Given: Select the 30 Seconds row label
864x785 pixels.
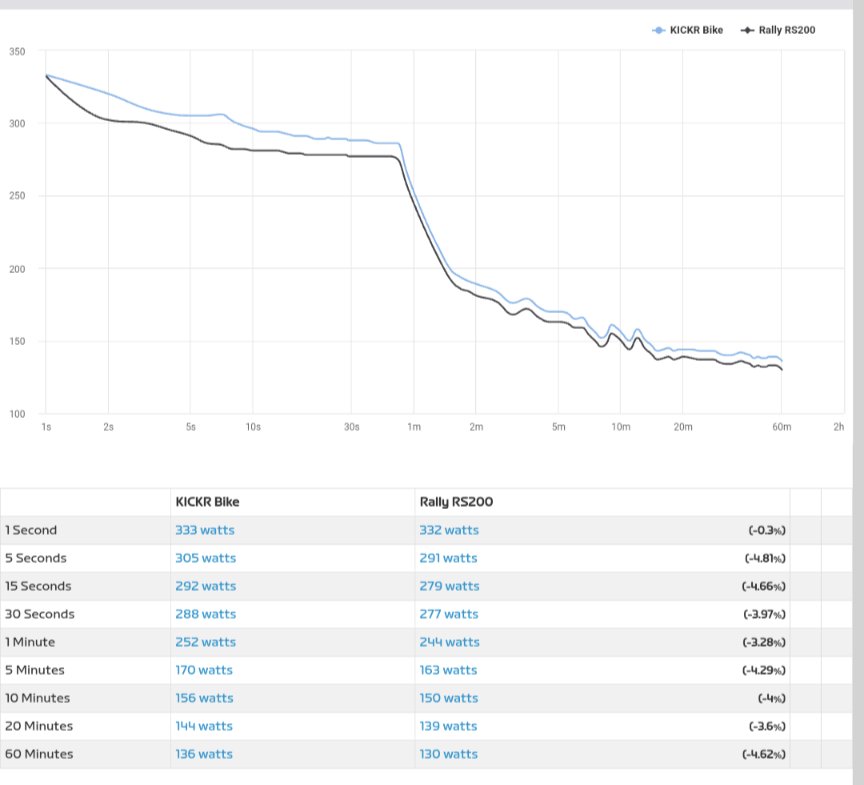Looking at the screenshot, I should click(x=40, y=614).
